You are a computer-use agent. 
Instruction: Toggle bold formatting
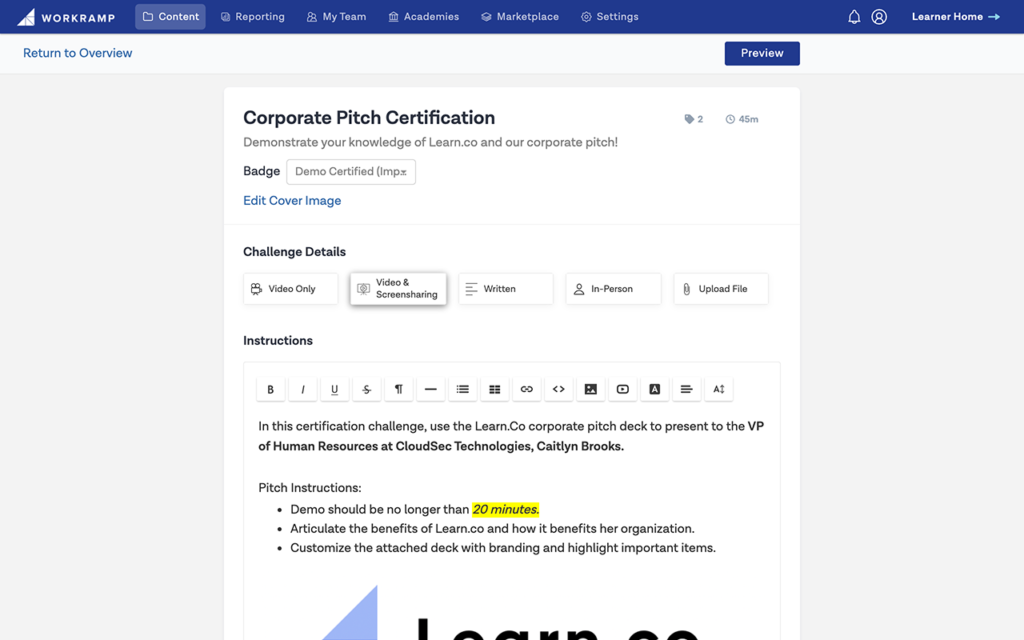pyautogui.click(x=270, y=389)
